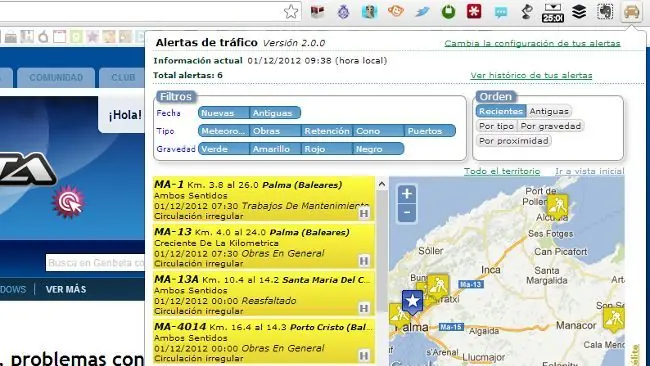Zoom in on the map with plus button
Screen dimensions: 650x366
point(407,194)
